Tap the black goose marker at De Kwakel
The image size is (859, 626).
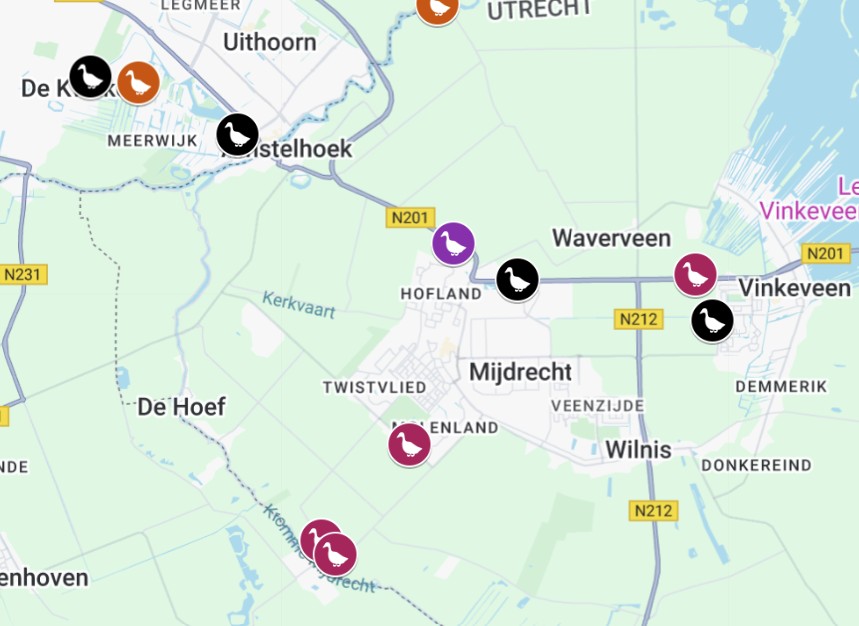pos(91,77)
